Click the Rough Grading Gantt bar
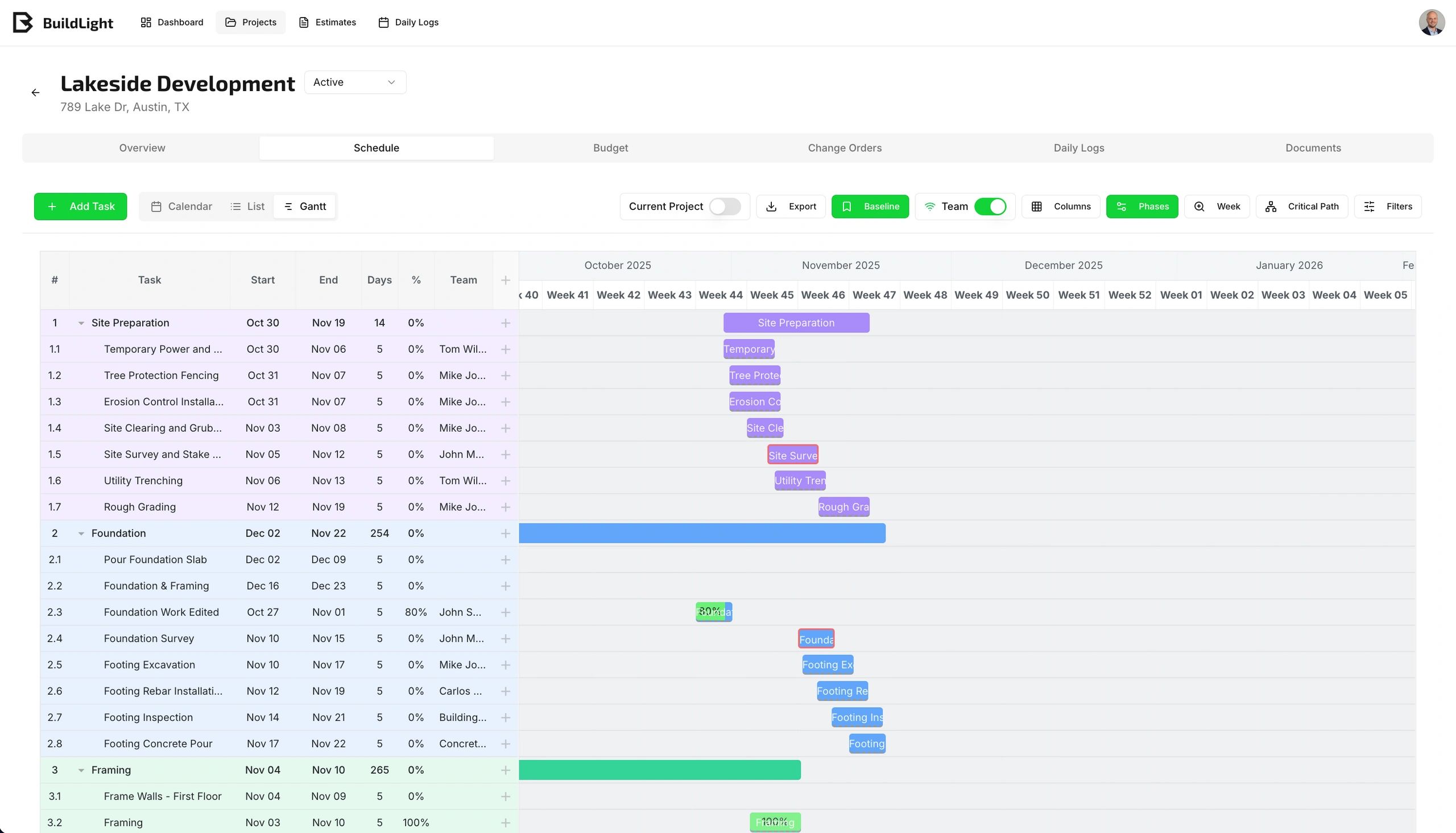 coord(843,507)
